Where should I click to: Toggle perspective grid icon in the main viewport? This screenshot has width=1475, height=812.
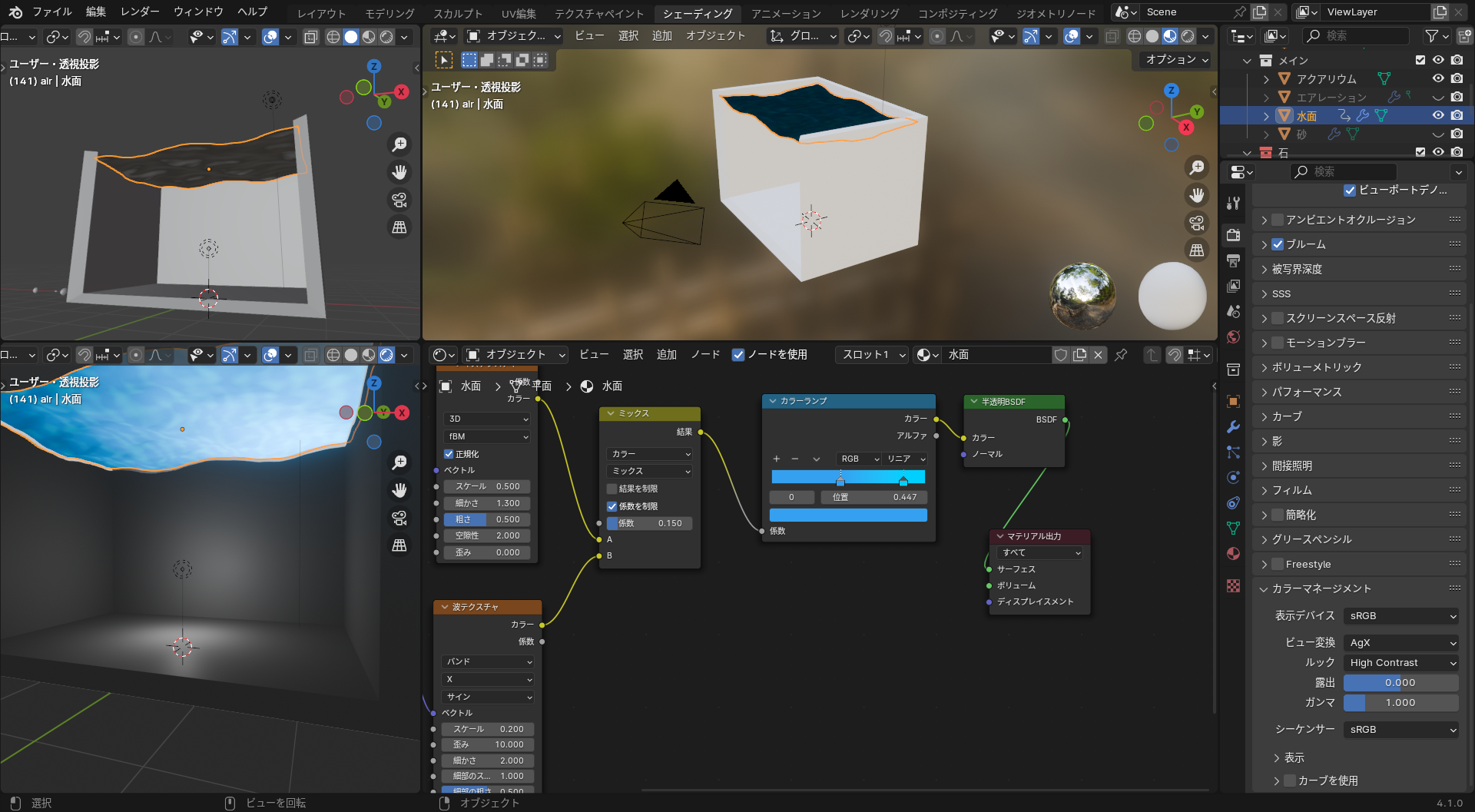pyautogui.click(x=1197, y=250)
